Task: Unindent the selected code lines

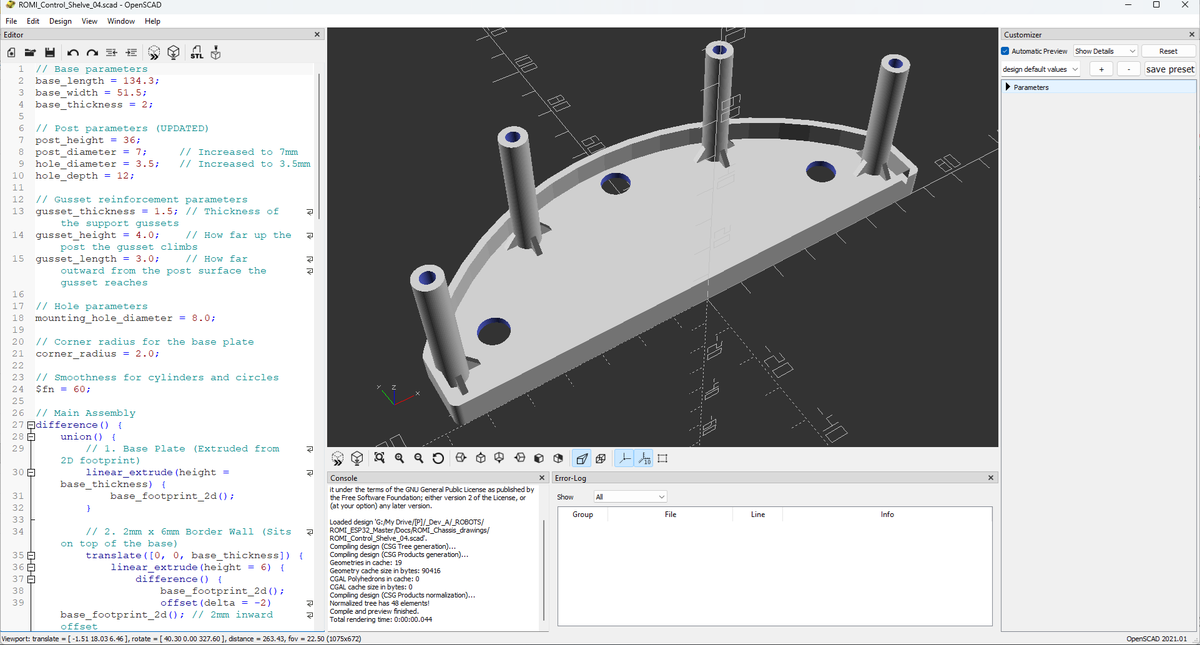Action: (112, 52)
